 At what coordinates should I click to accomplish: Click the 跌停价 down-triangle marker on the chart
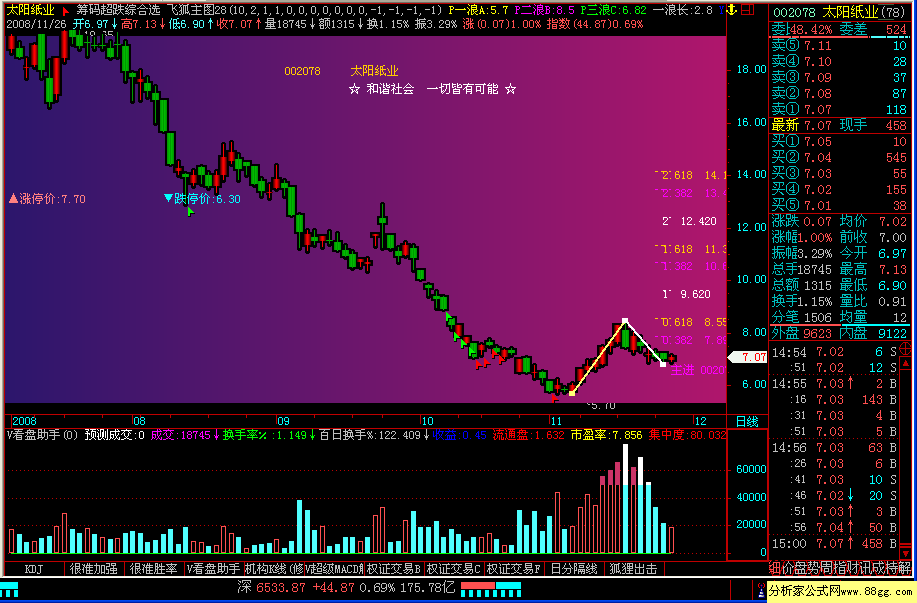point(168,198)
